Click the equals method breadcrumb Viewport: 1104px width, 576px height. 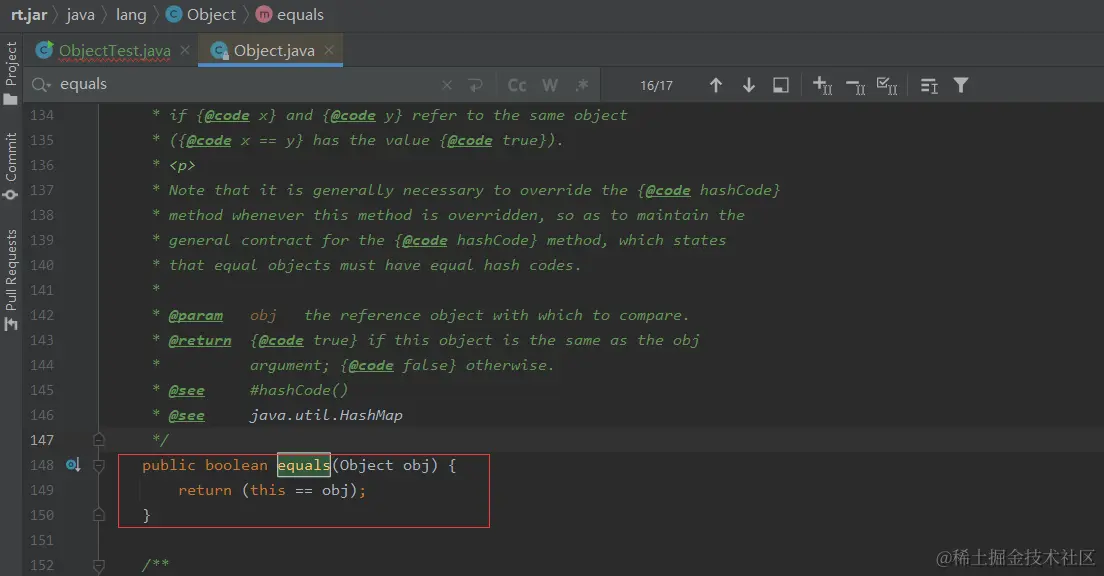coord(290,15)
